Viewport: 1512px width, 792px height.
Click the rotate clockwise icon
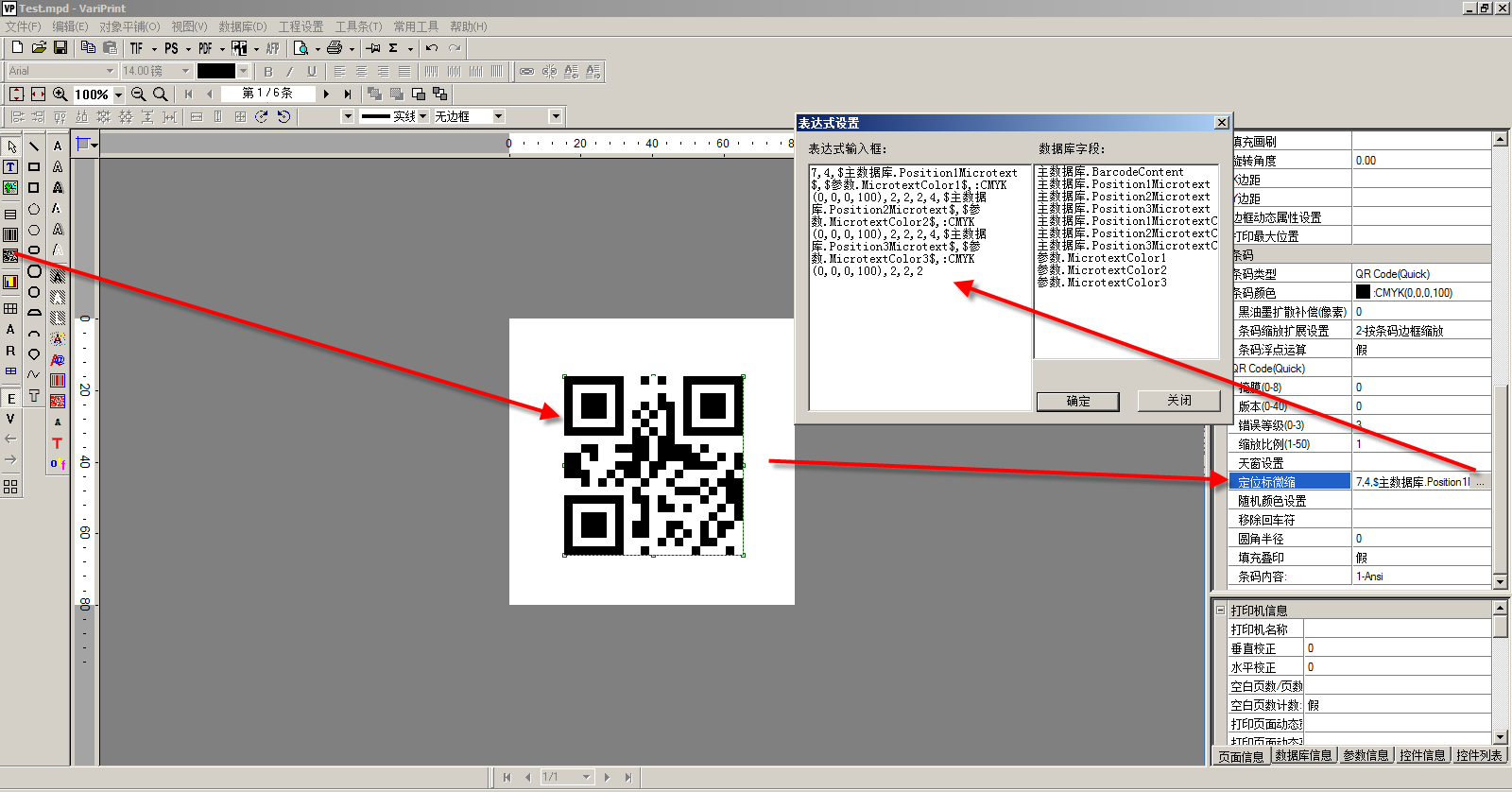[x=262, y=116]
